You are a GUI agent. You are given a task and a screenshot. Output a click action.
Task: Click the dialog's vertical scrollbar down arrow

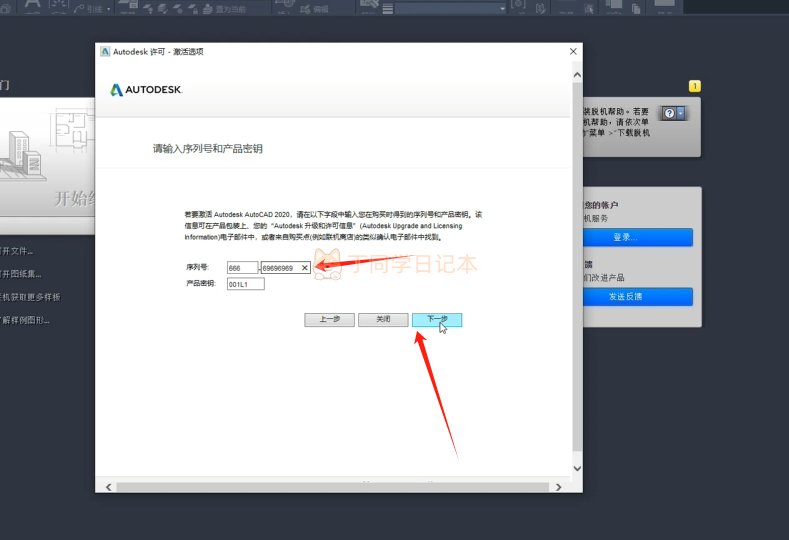[x=577, y=468]
